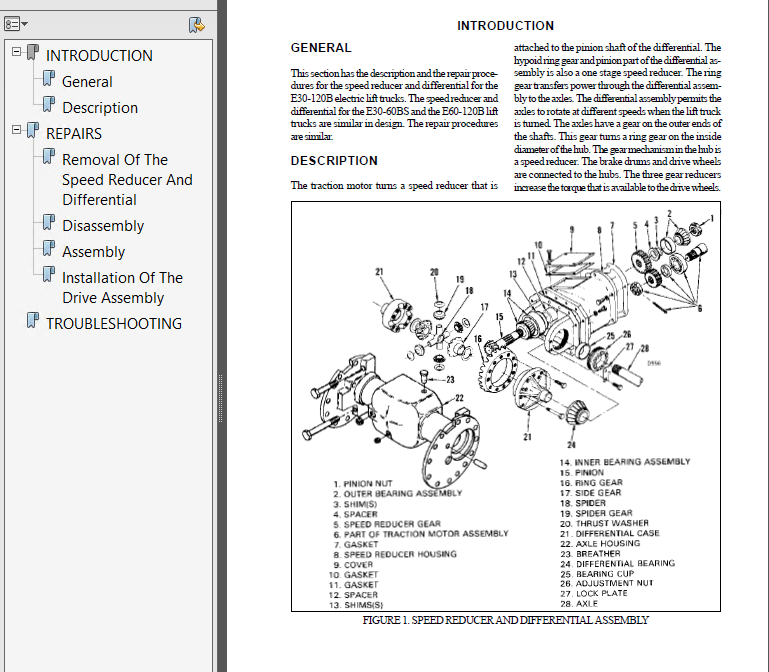Click legend entry '1. PINION NUT'
The width and height of the screenshot is (769, 672).
pos(362,484)
